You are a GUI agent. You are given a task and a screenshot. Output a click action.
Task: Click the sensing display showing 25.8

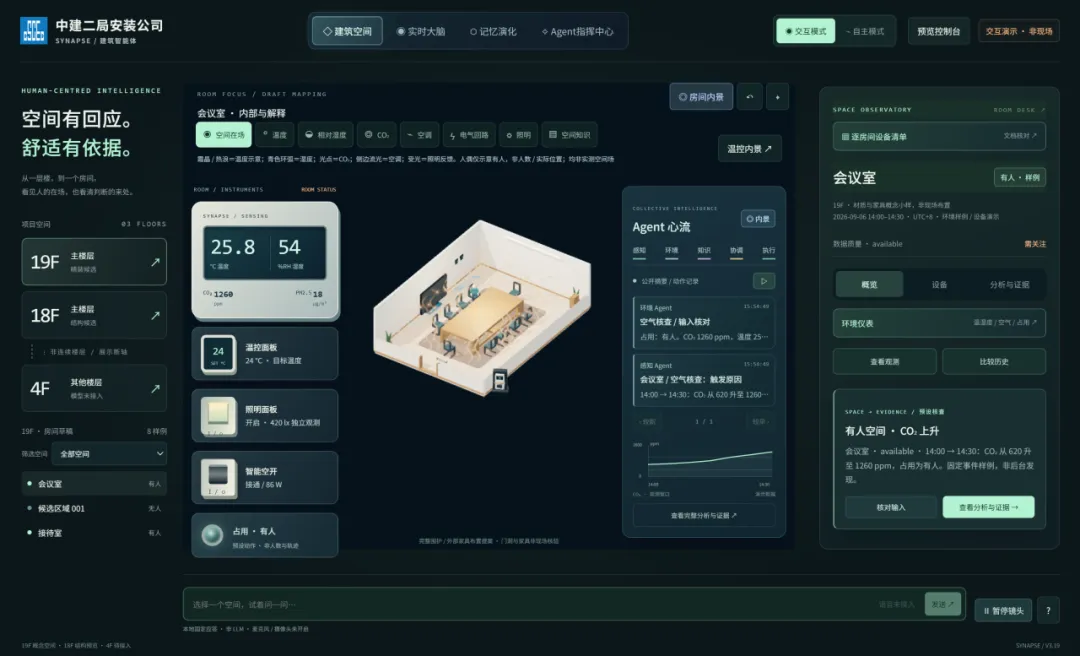[265, 254]
